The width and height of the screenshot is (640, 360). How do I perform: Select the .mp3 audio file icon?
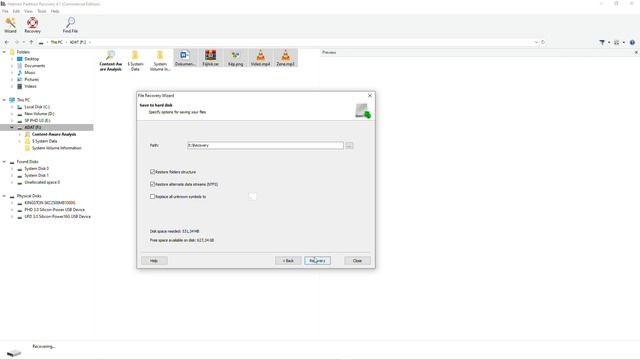click(285, 58)
